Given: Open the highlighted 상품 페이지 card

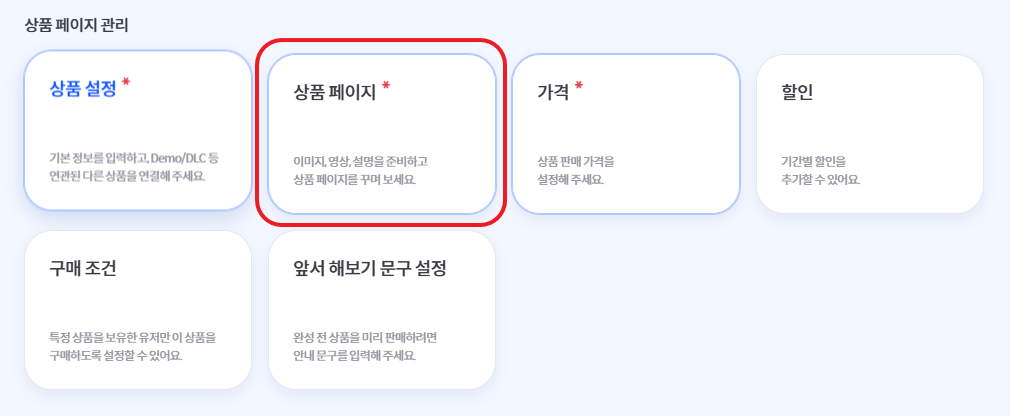Looking at the screenshot, I should tap(382, 133).
